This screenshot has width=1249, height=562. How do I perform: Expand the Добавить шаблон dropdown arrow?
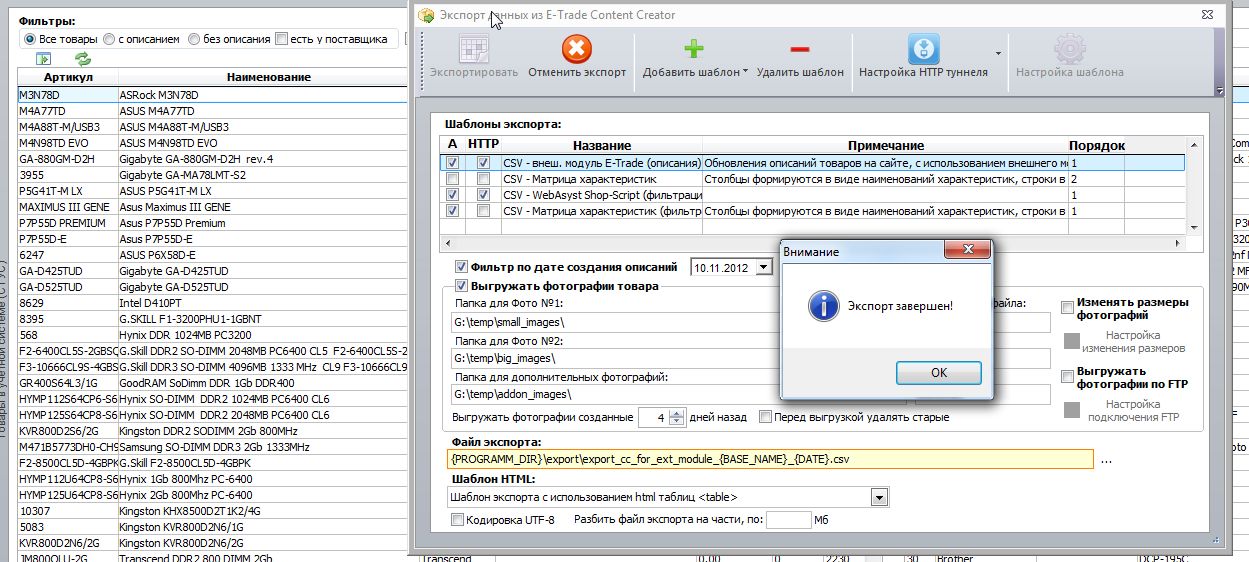point(746,72)
